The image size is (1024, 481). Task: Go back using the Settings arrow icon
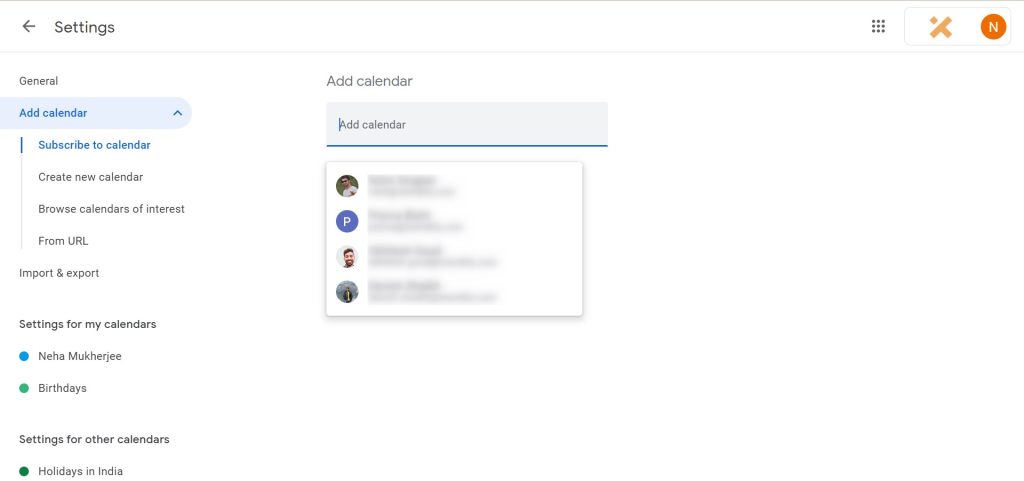(29, 26)
